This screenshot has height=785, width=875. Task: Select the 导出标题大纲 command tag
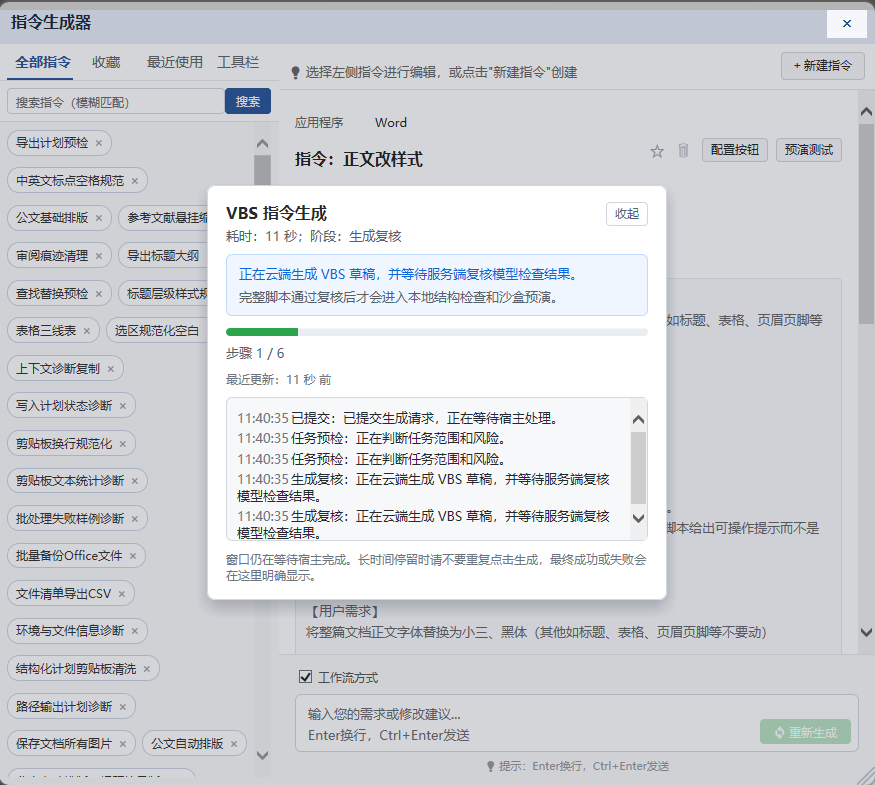pos(163,256)
